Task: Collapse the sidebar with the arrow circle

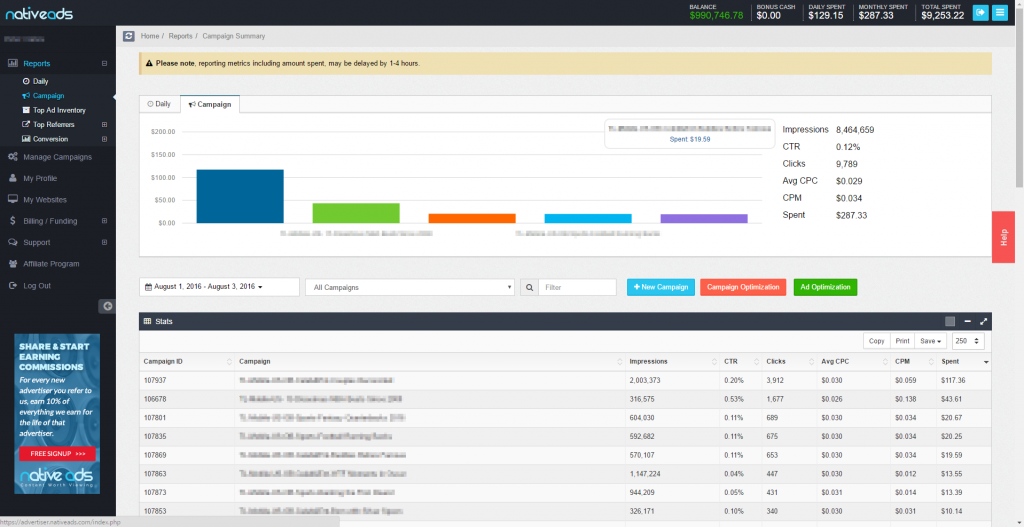Action: (107, 306)
